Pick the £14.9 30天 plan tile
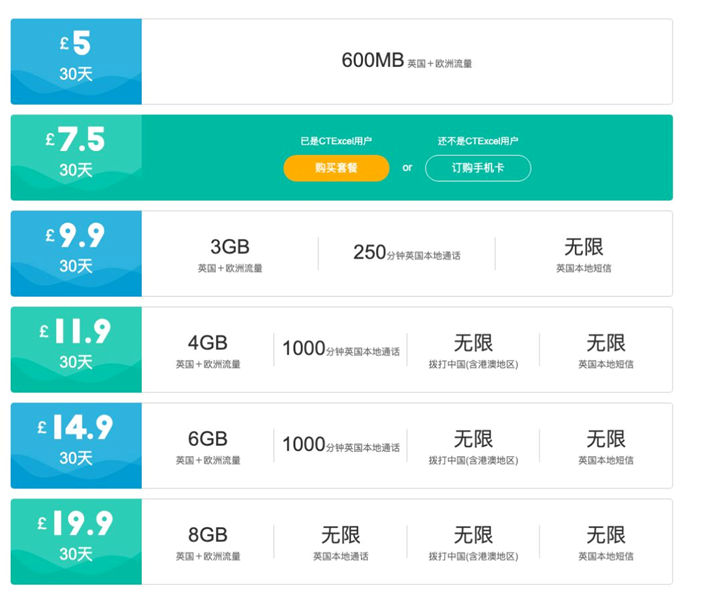The width and height of the screenshot is (722, 598). point(76,445)
